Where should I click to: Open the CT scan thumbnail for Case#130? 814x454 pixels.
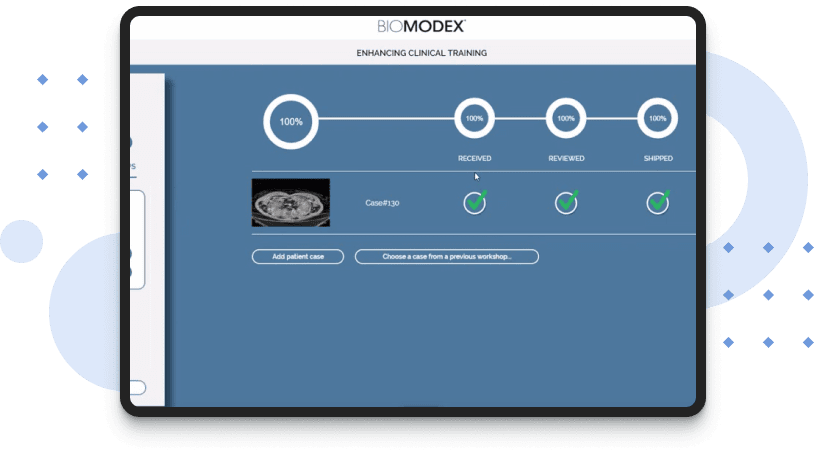click(x=291, y=203)
